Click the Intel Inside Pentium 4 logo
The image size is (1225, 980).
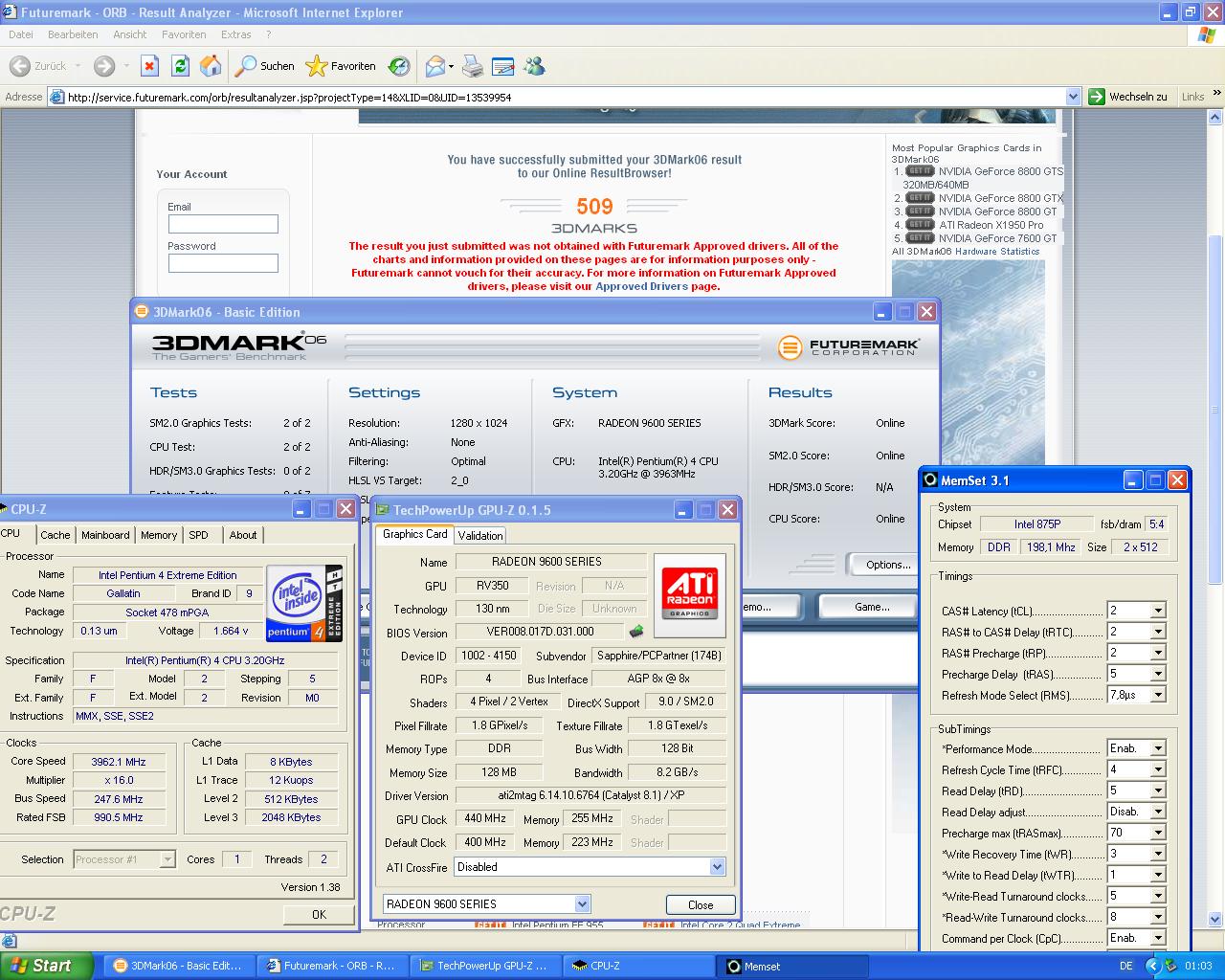[x=304, y=603]
